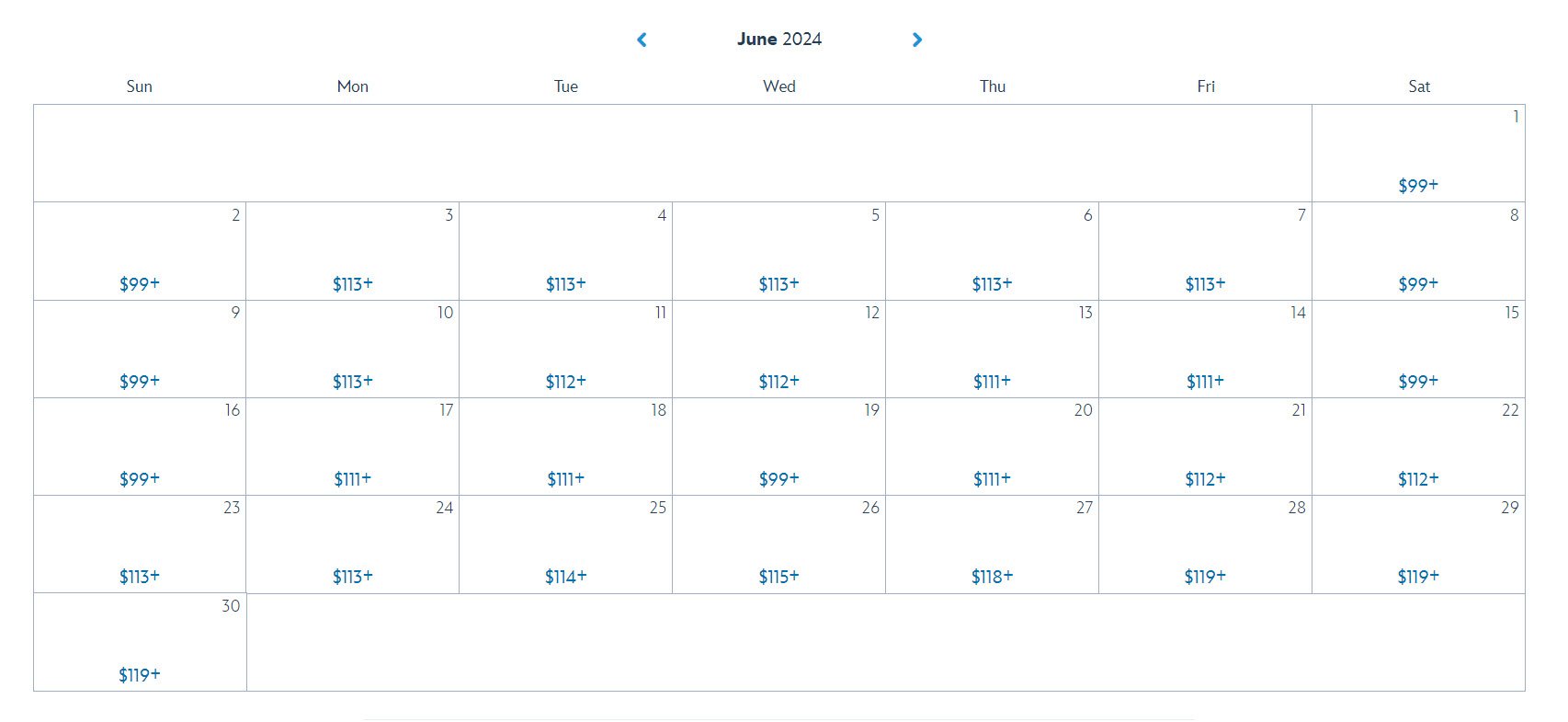Click the $111+ price on June 20
Screen dimensions: 1568x722
(992, 478)
